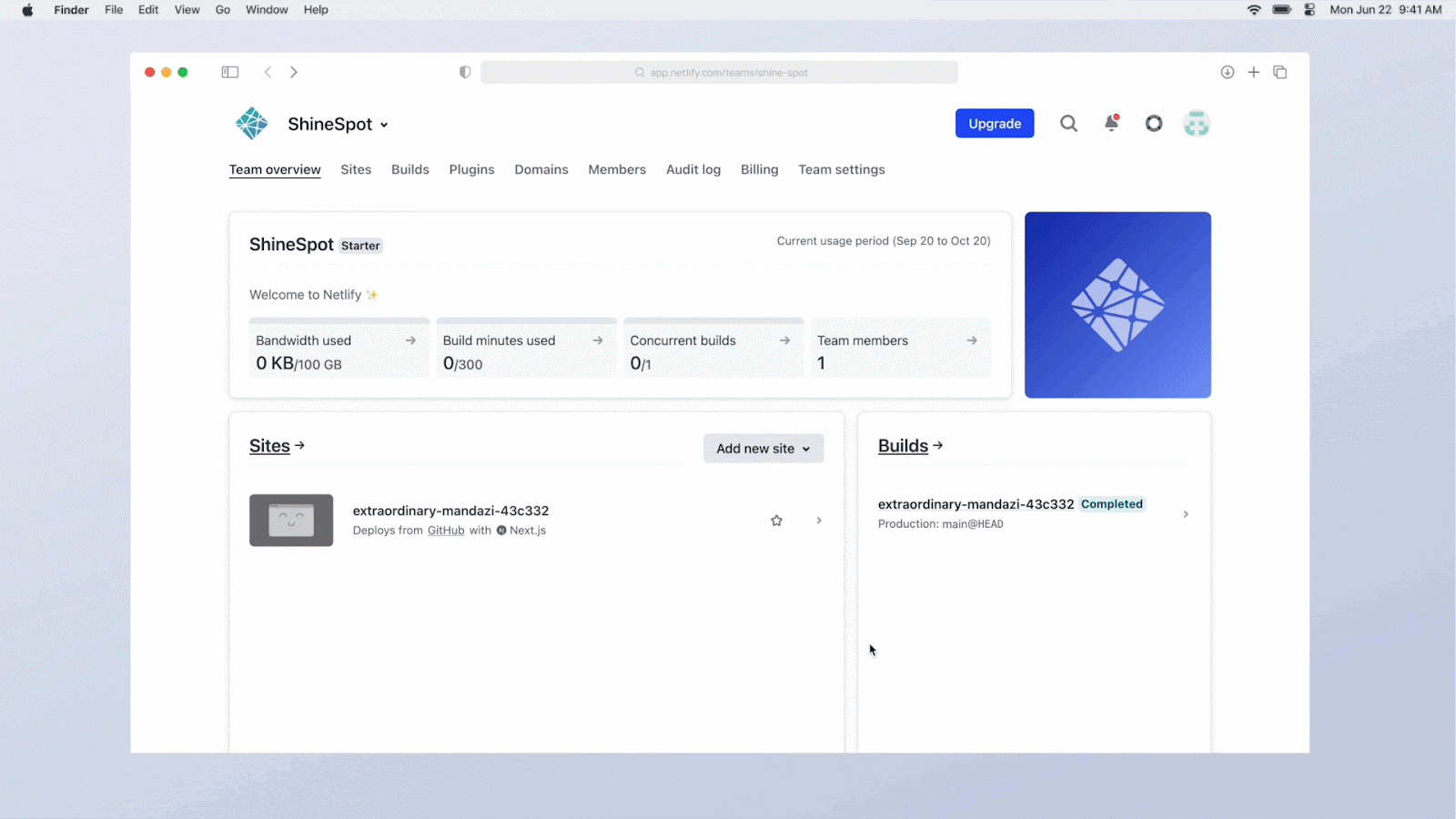
Task: Open the search magnifier icon
Action: click(x=1068, y=124)
